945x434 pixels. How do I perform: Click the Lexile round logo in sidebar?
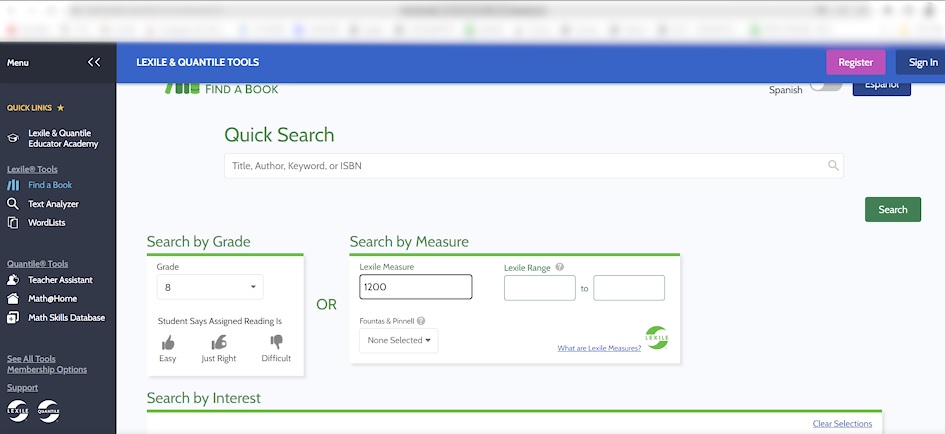coord(17,410)
